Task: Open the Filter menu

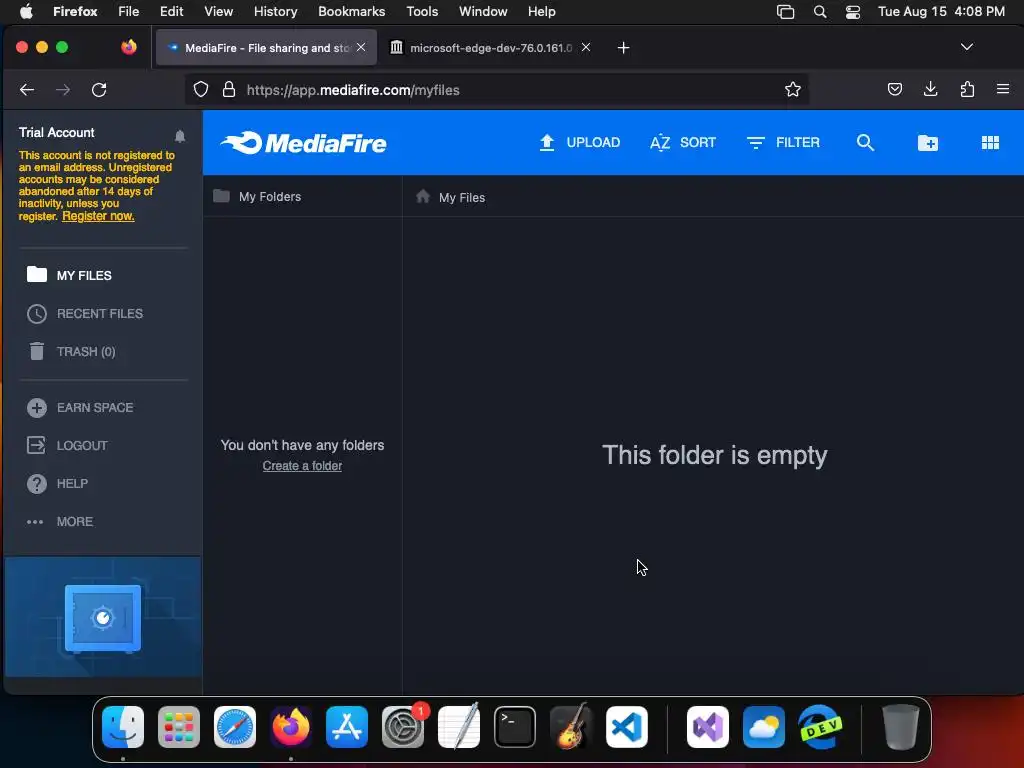Action: [783, 142]
